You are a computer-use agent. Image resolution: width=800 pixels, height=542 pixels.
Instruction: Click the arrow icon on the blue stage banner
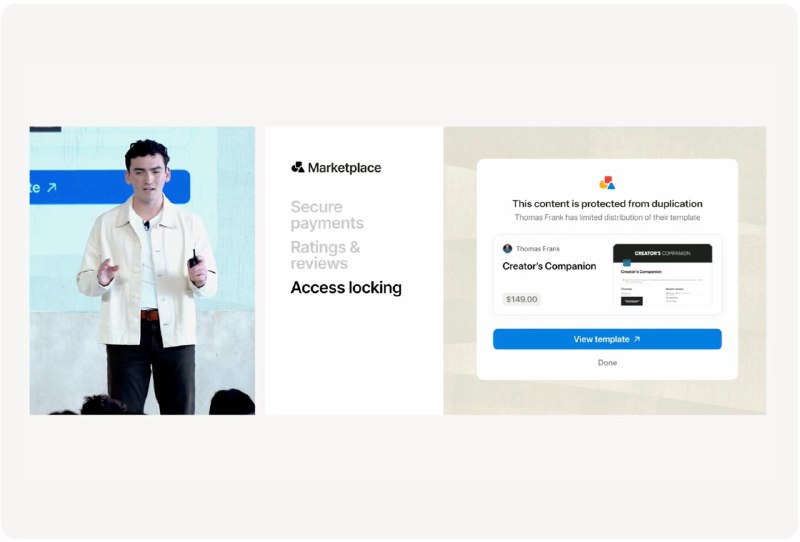coord(52,188)
